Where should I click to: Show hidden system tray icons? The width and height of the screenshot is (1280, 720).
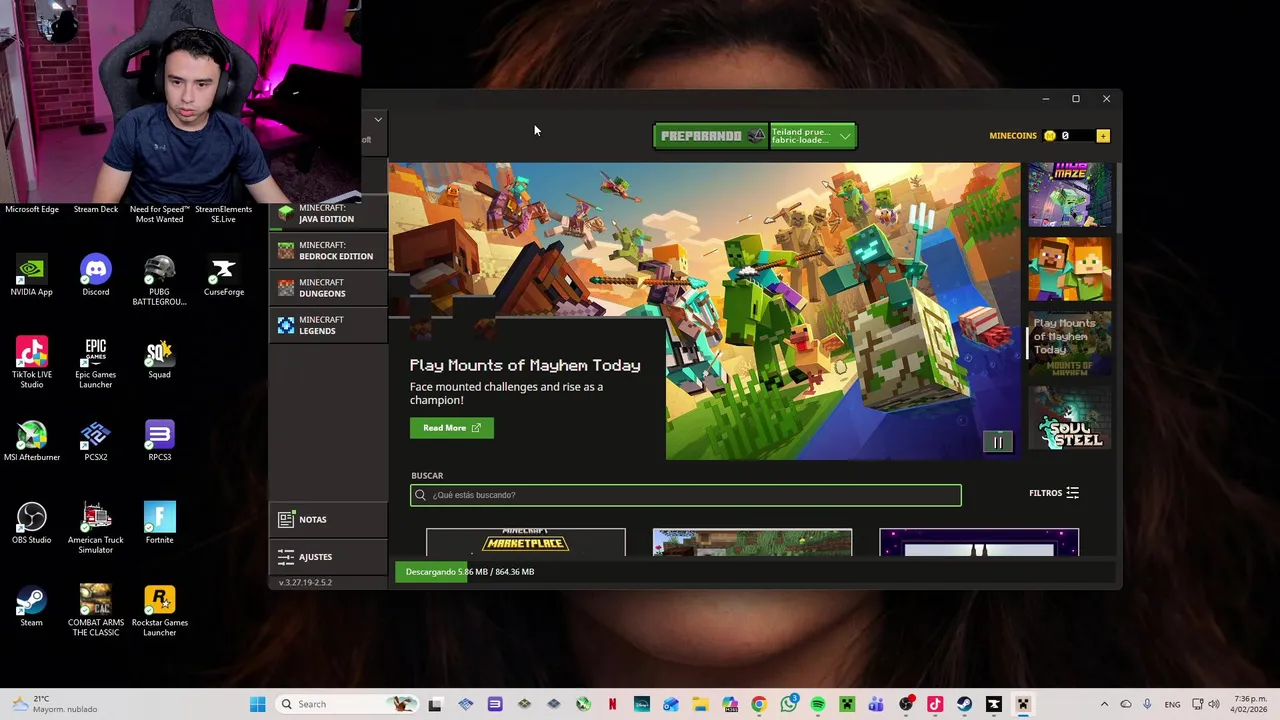[1104, 704]
